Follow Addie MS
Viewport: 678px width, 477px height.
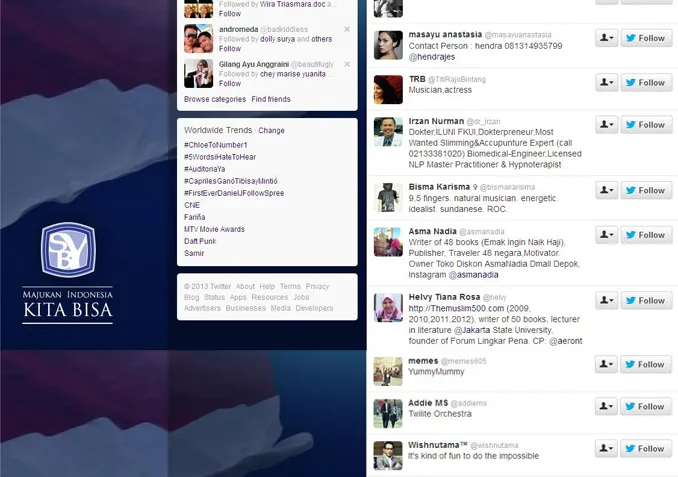click(x=646, y=407)
